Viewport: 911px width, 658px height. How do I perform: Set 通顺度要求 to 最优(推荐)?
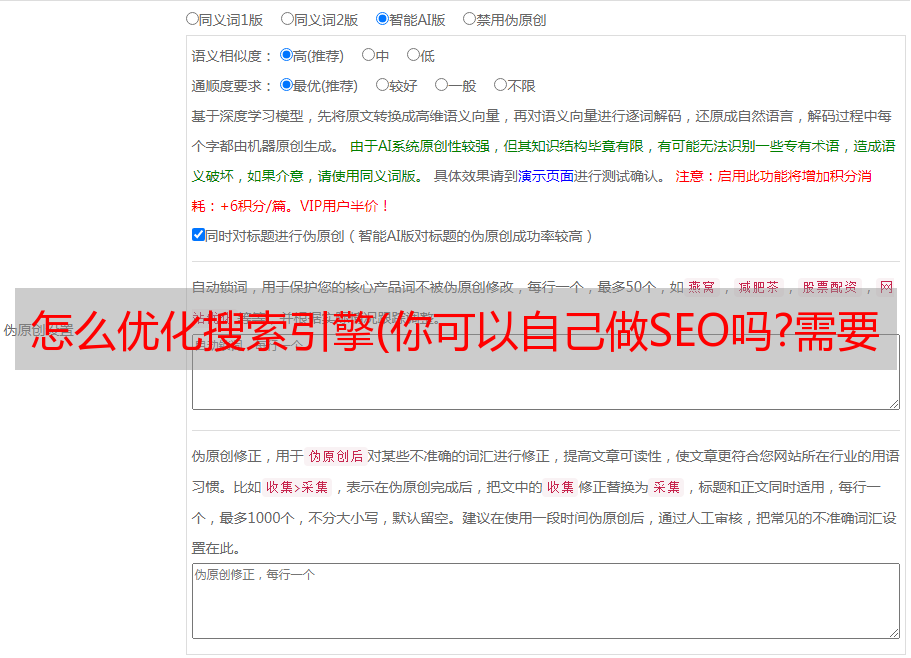click(286, 85)
